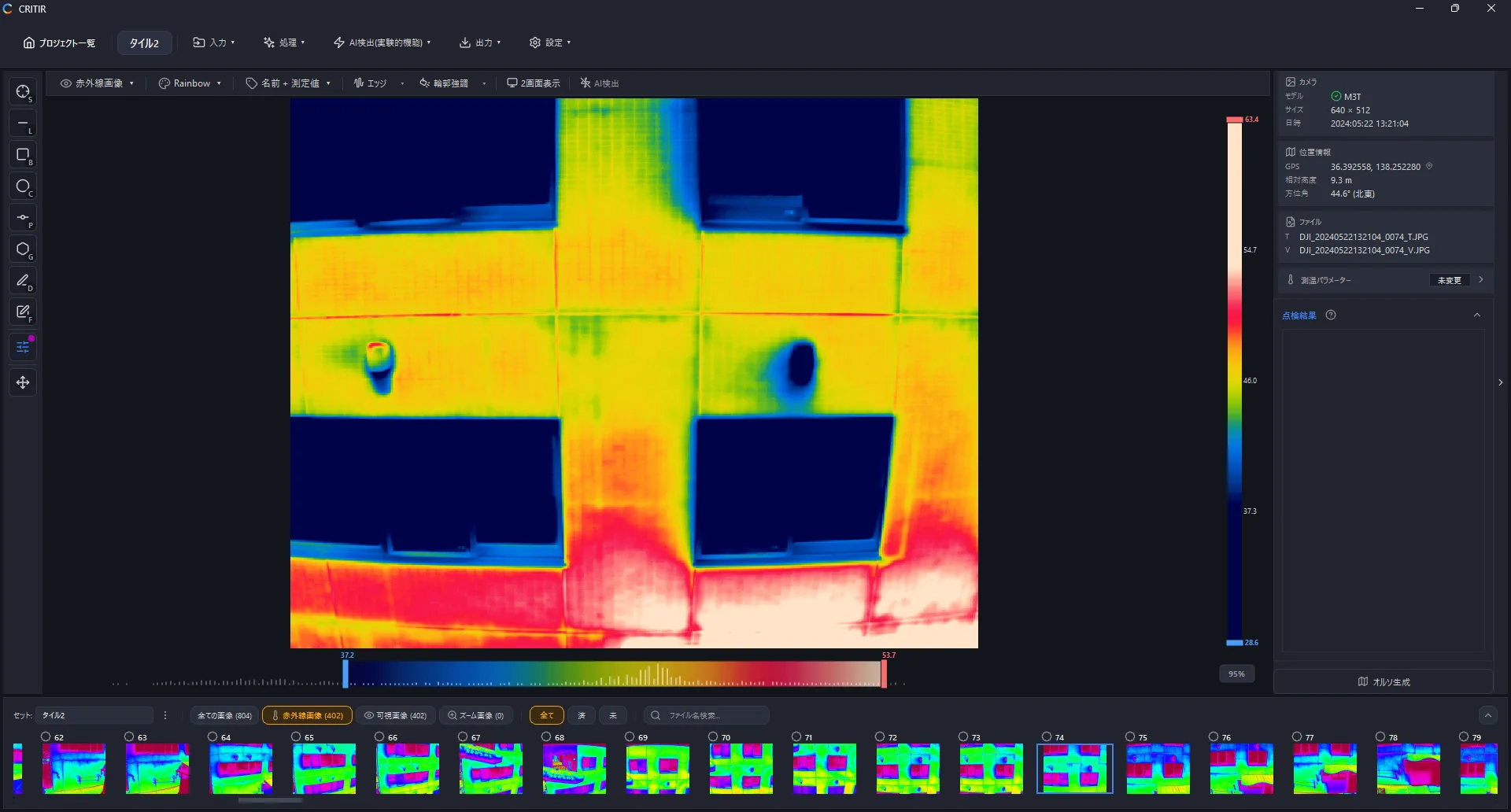Viewport: 1511px width, 812px height.
Task: Check the circle for thumbnail 74
Action: coord(1047,736)
